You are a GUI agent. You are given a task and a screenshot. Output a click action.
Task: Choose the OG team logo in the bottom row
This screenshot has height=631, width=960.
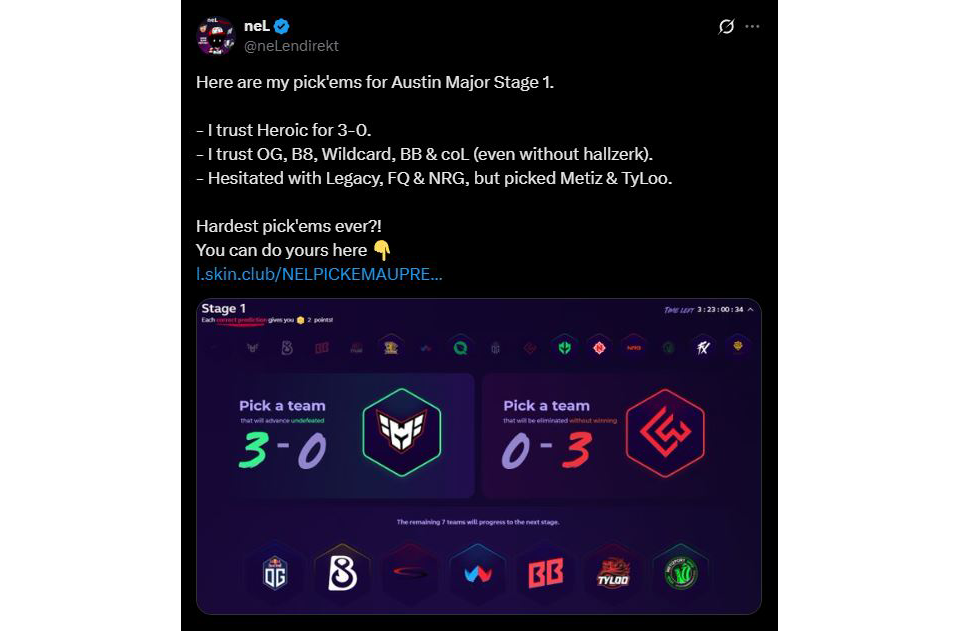[275, 573]
